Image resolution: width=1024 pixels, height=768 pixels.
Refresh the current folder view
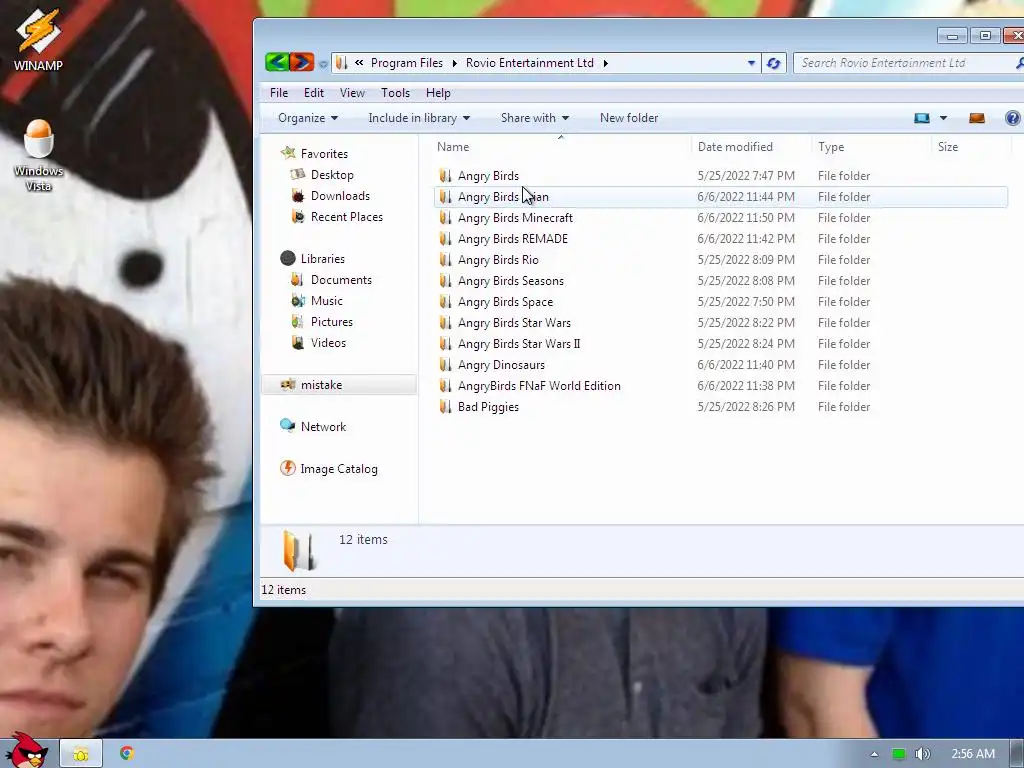774,63
